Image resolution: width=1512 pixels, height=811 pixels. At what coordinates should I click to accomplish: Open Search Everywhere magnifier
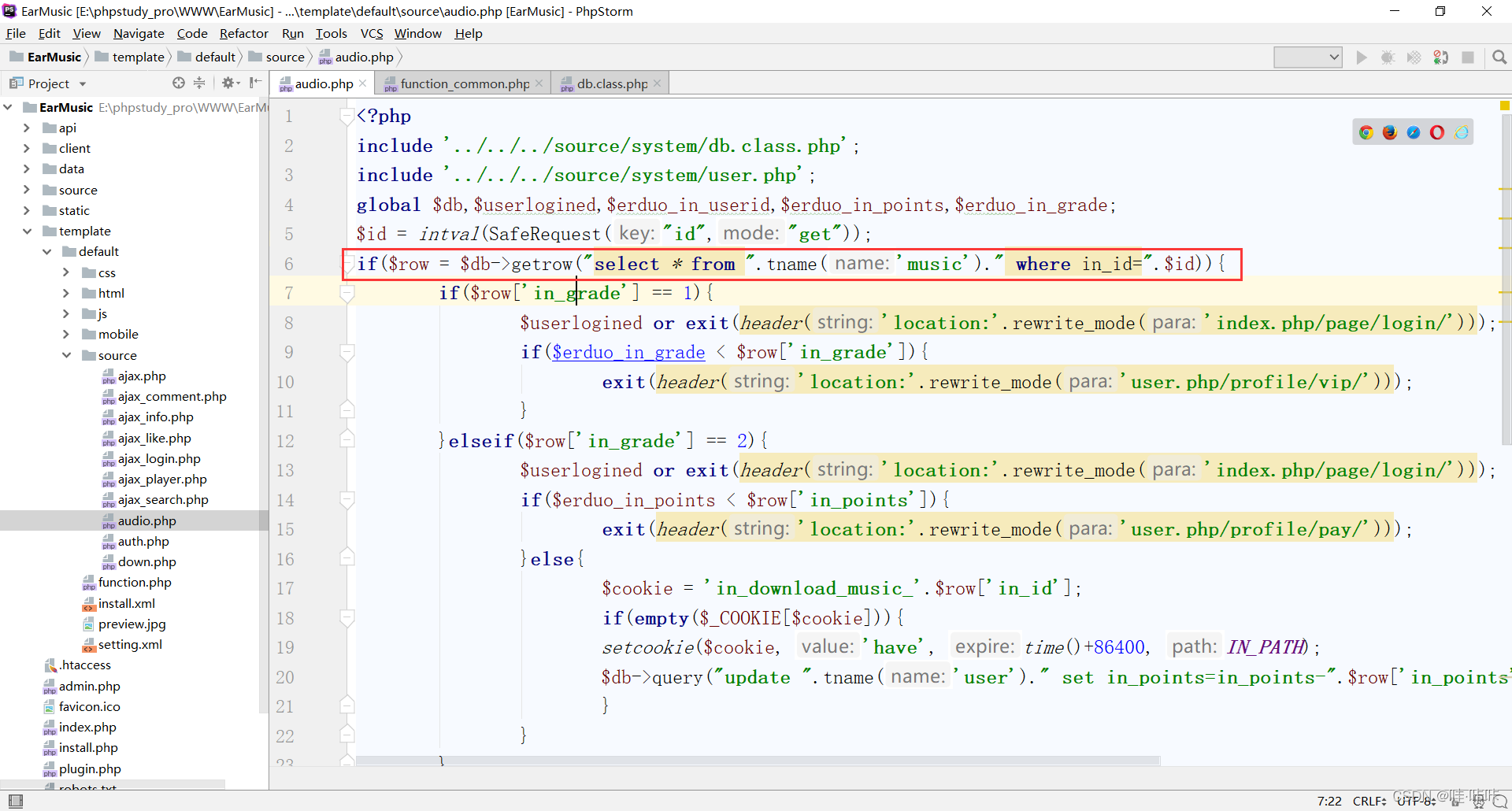[x=1499, y=57]
